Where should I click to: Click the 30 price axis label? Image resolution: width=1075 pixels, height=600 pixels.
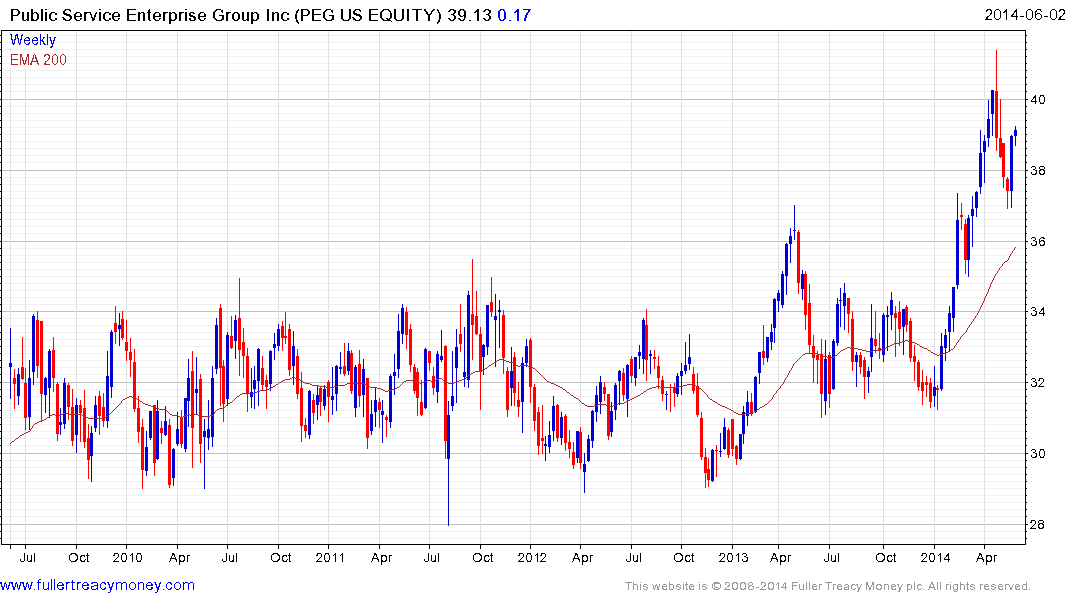tap(1037, 453)
